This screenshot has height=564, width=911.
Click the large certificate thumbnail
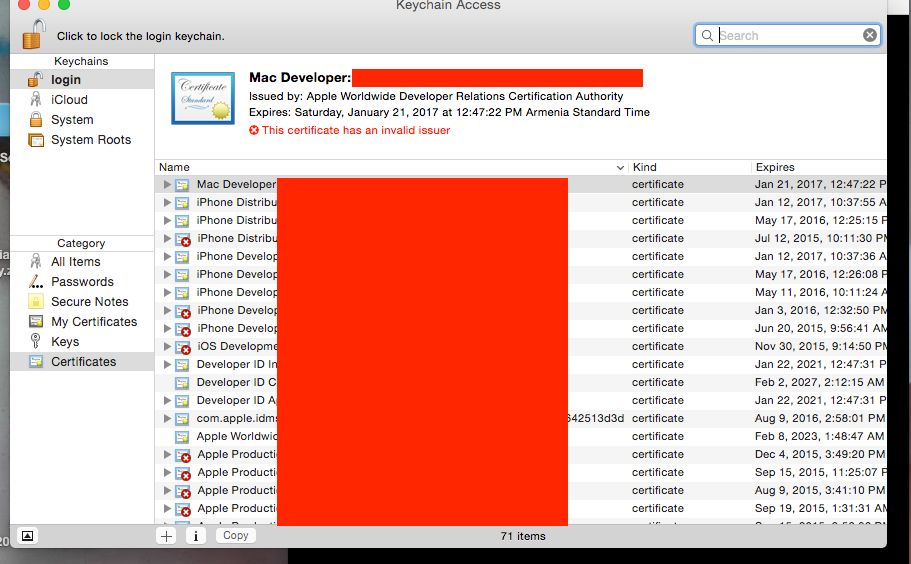point(203,98)
